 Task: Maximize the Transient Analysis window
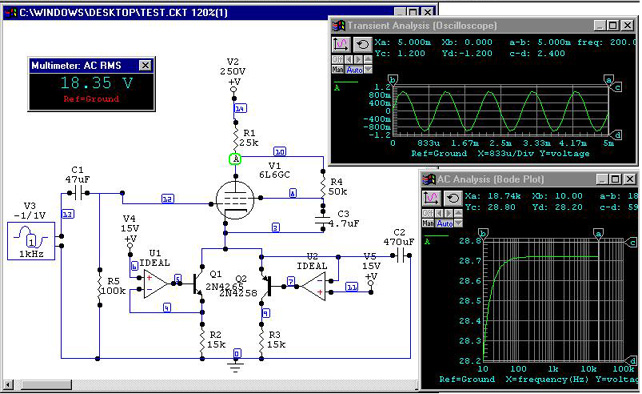(x=613, y=25)
